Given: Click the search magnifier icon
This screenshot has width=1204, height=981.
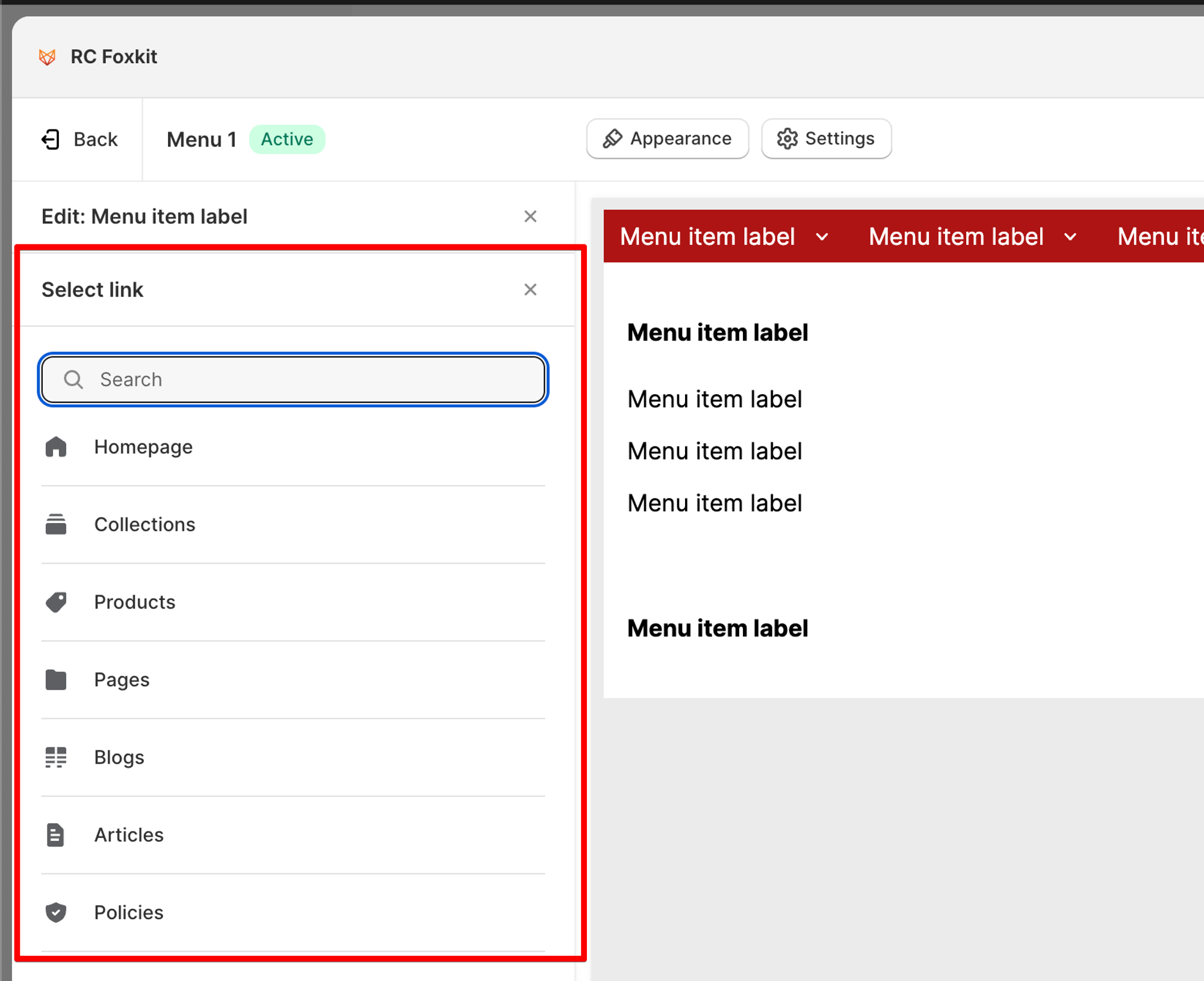Looking at the screenshot, I should pos(73,380).
